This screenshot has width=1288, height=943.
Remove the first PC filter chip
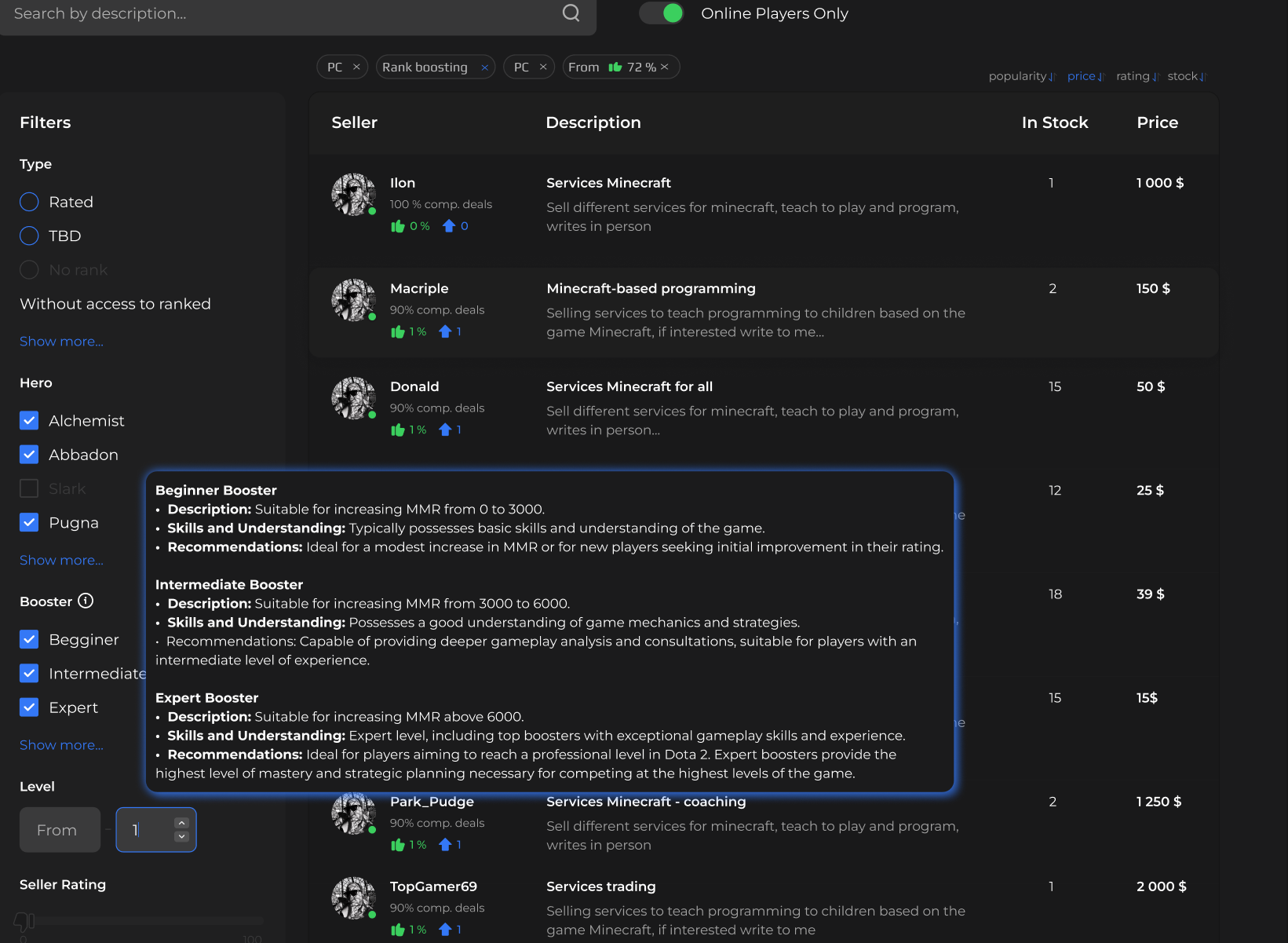[356, 67]
